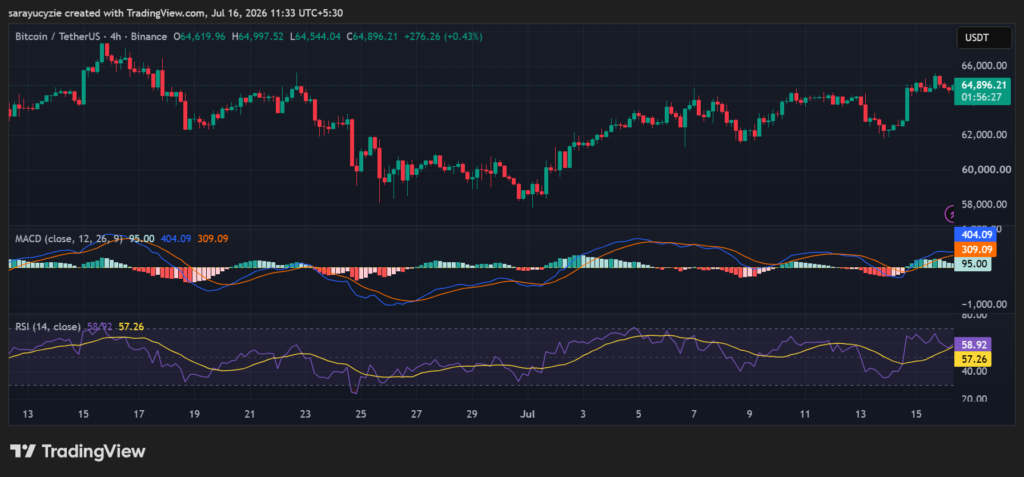Image resolution: width=1024 pixels, height=477 pixels.
Task: Click the open value O64,619.96
Action: click(199, 37)
